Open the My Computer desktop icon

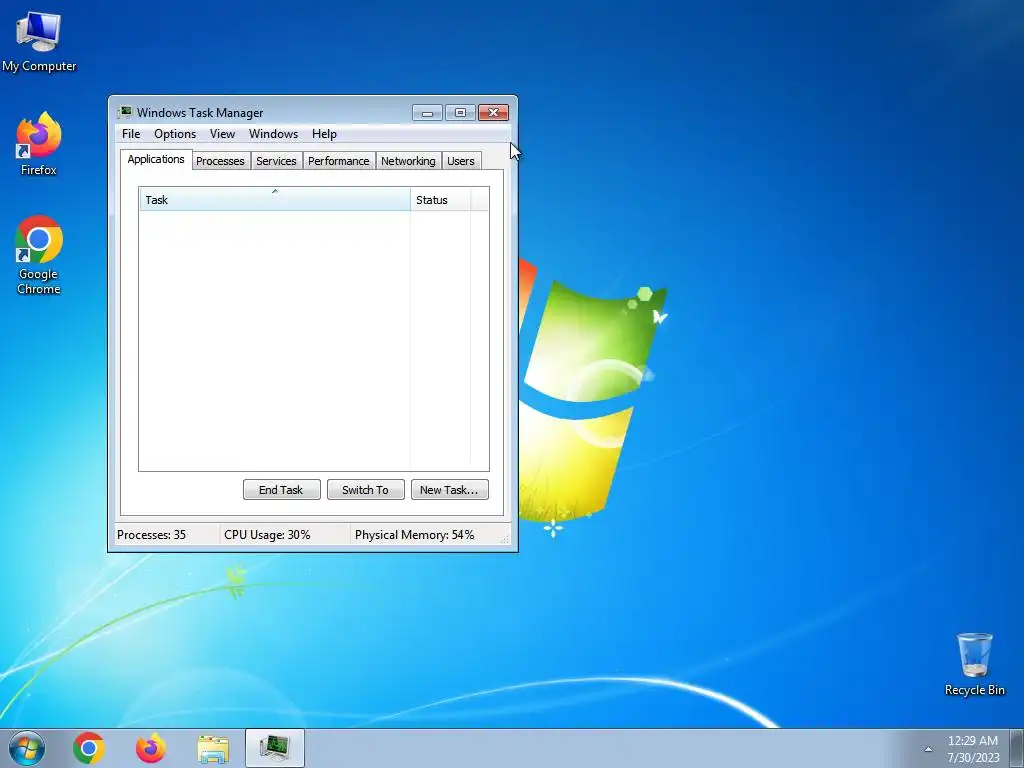[x=39, y=42]
